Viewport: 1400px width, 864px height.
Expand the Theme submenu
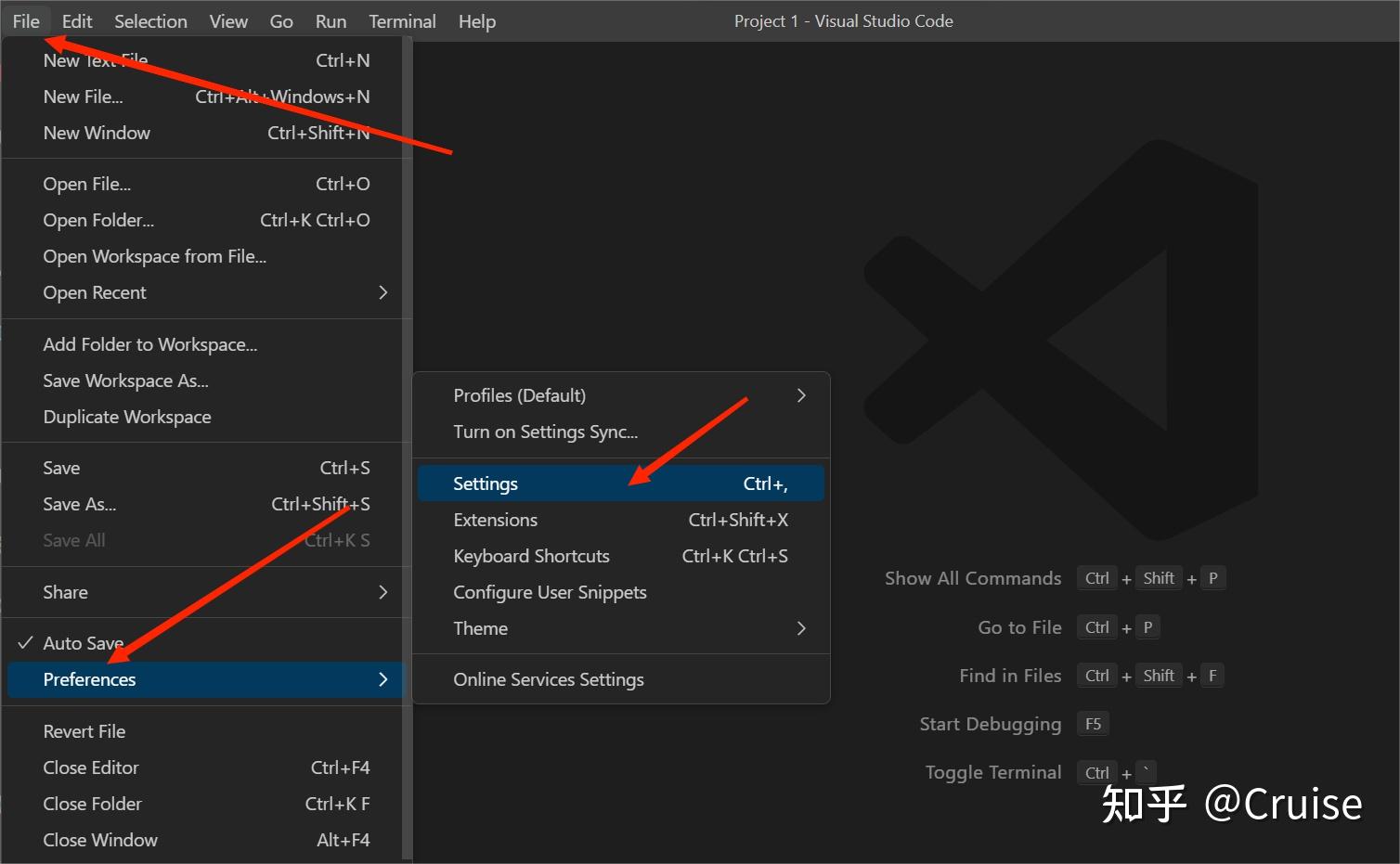tap(480, 628)
